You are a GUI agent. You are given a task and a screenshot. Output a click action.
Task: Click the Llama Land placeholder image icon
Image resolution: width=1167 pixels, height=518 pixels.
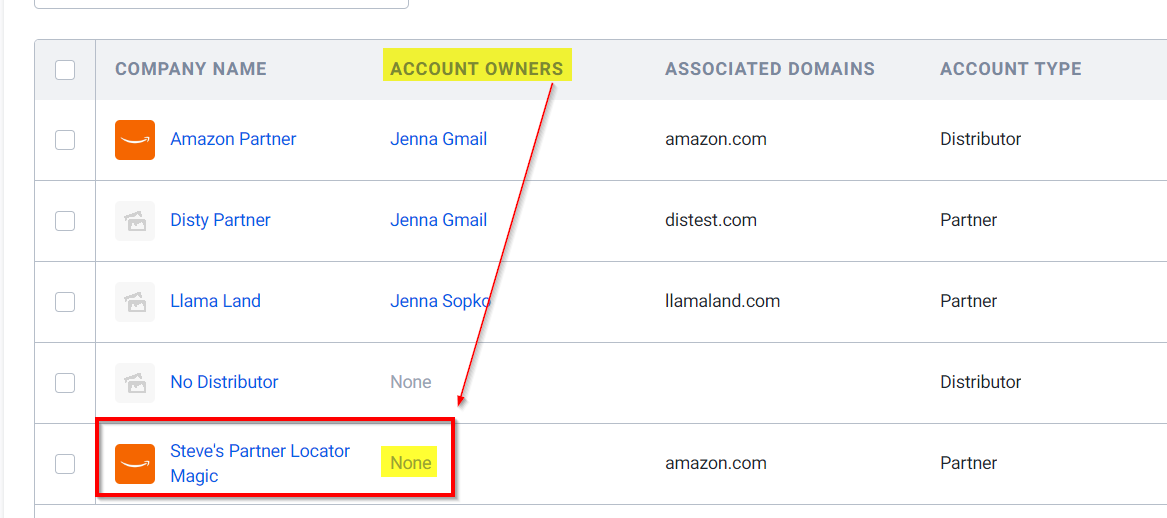pyautogui.click(x=135, y=302)
